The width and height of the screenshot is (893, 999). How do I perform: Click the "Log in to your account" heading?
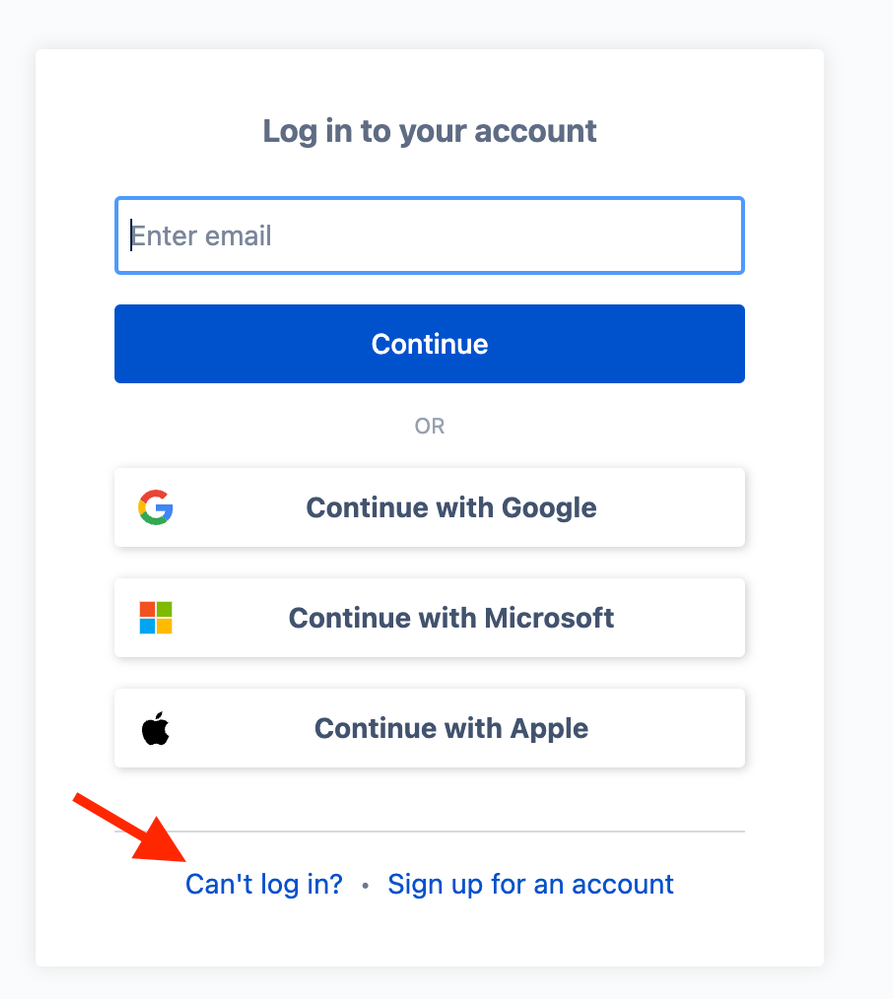[429, 132]
